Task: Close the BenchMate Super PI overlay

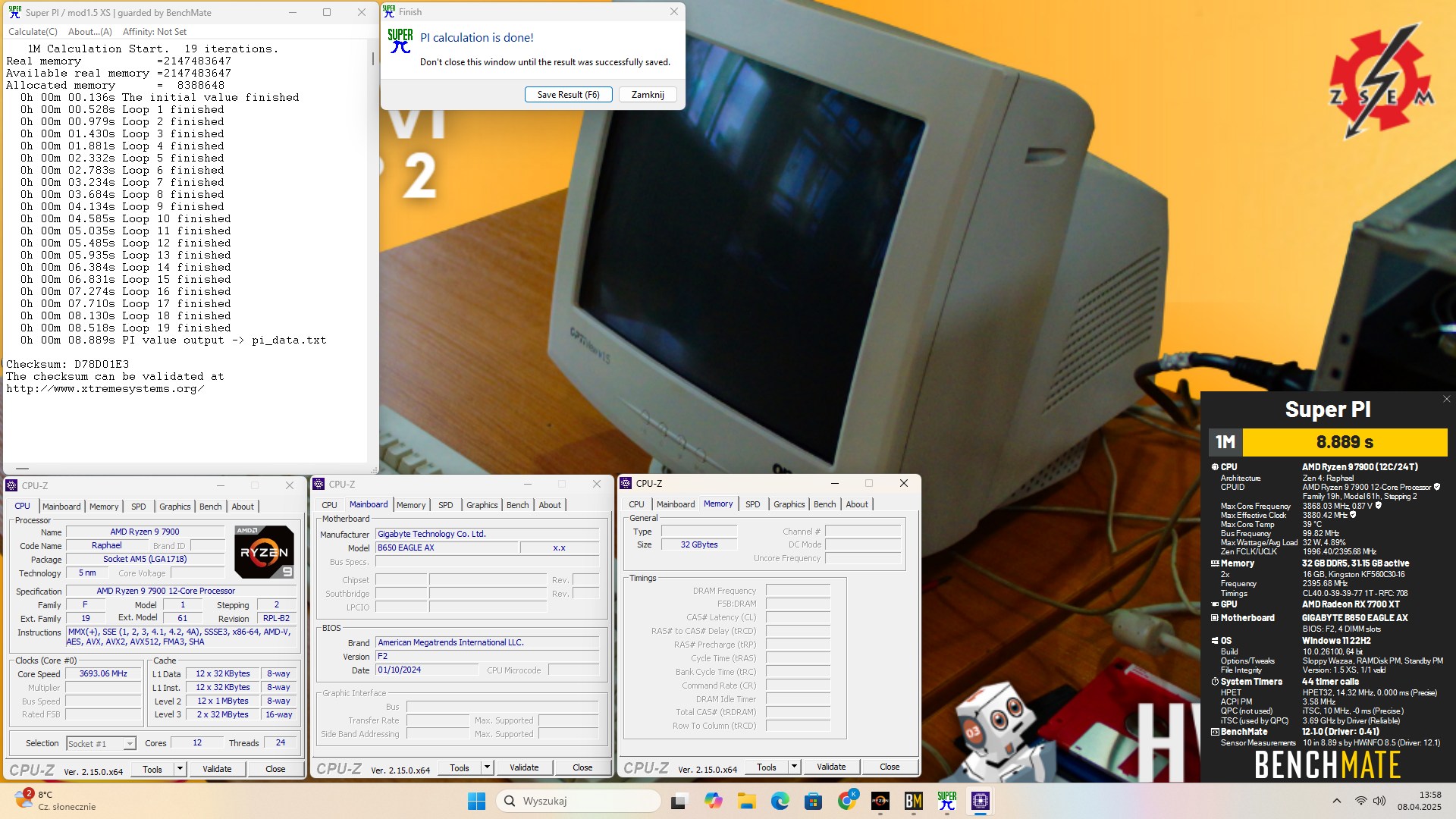Action: point(1446,399)
